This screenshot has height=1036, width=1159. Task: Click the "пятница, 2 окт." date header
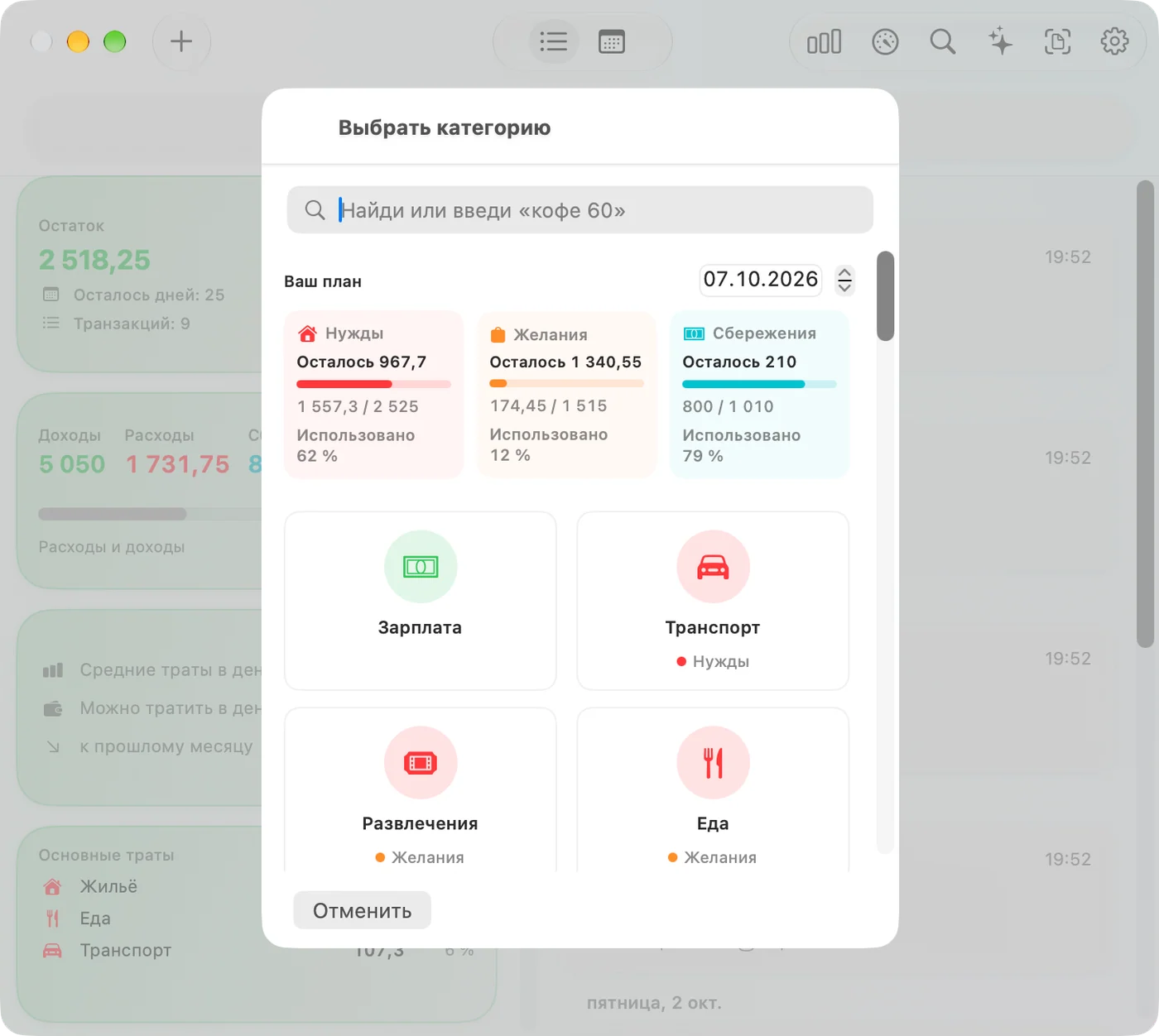pyautogui.click(x=654, y=1003)
